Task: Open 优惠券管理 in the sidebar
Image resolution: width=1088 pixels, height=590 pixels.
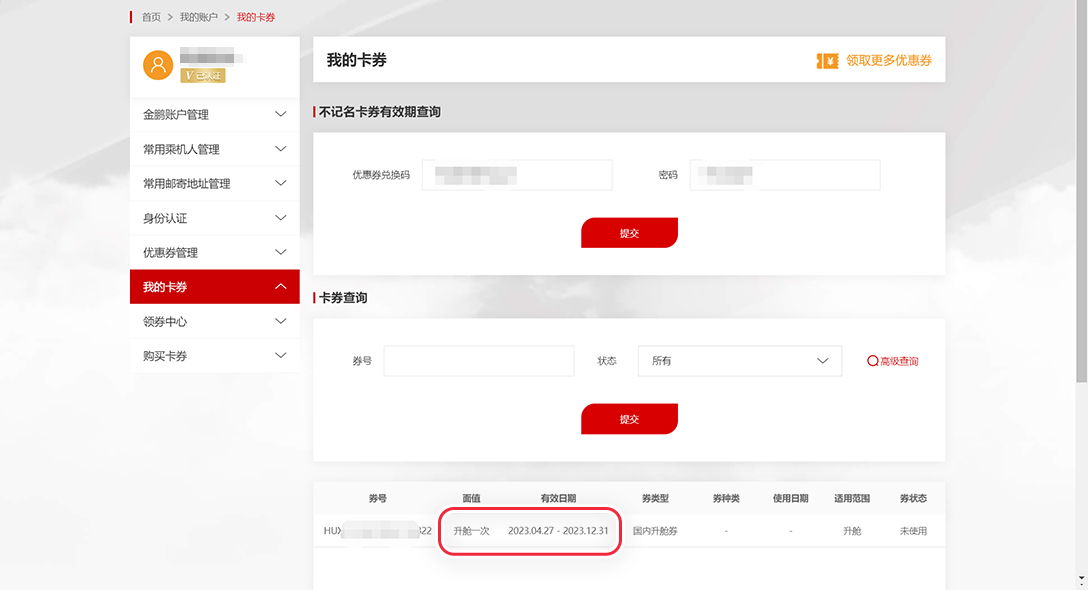Action: [x=214, y=253]
